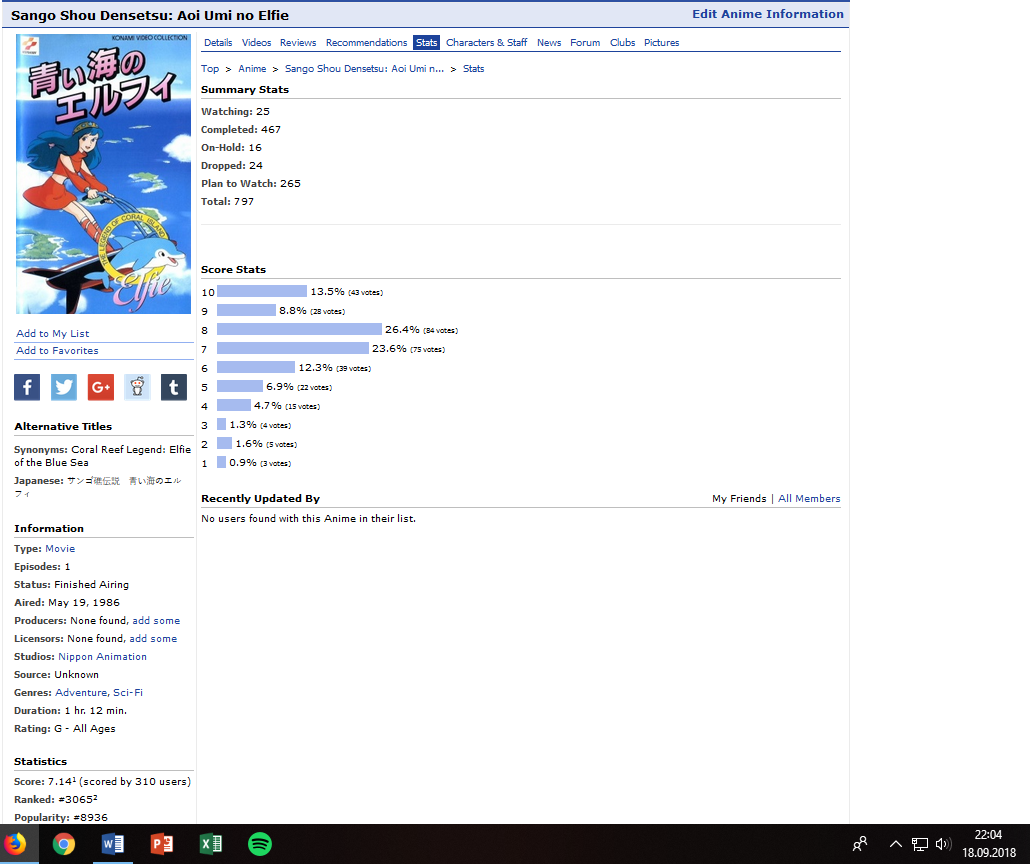Click 'Duration: 1 hr. 12 min.' text

pyautogui.click(x=70, y=711)
